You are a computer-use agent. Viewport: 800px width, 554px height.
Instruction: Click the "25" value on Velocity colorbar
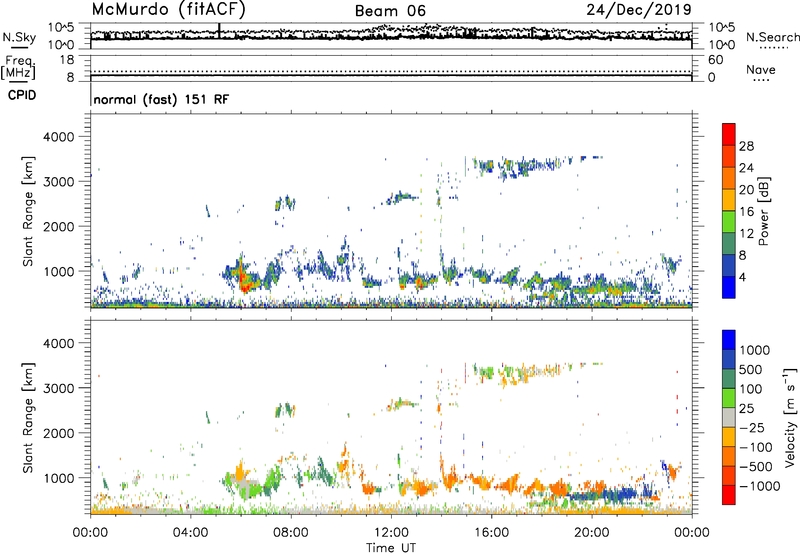click(x=746, y=409)
